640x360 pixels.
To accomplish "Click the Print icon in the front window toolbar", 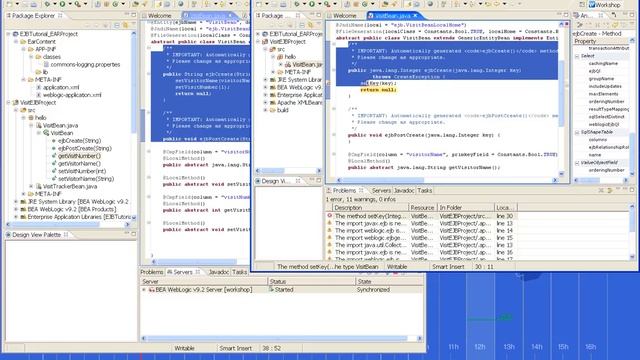I will (284, 4).
